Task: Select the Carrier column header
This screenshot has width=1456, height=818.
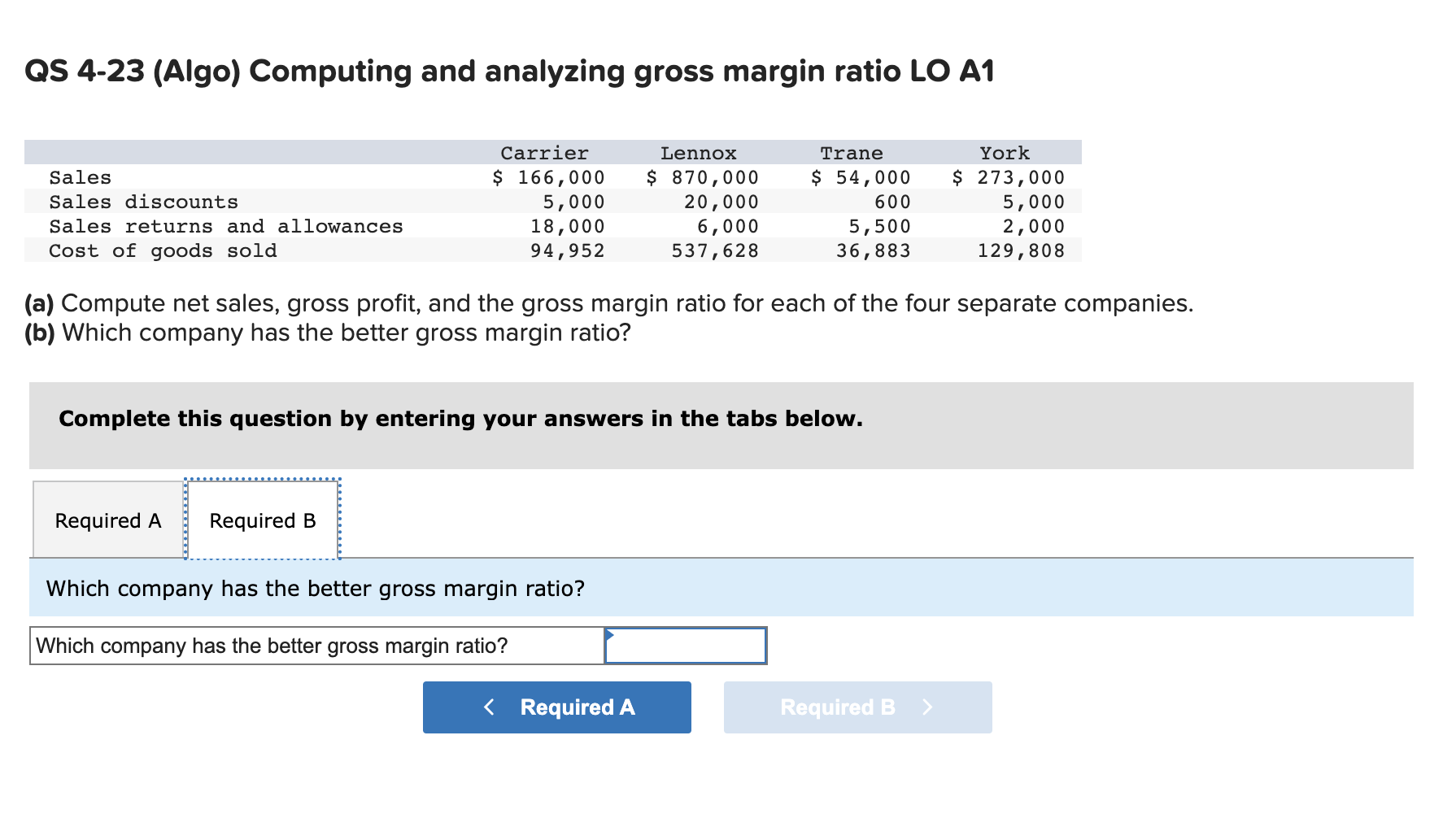Action: (x=543, y=152)
